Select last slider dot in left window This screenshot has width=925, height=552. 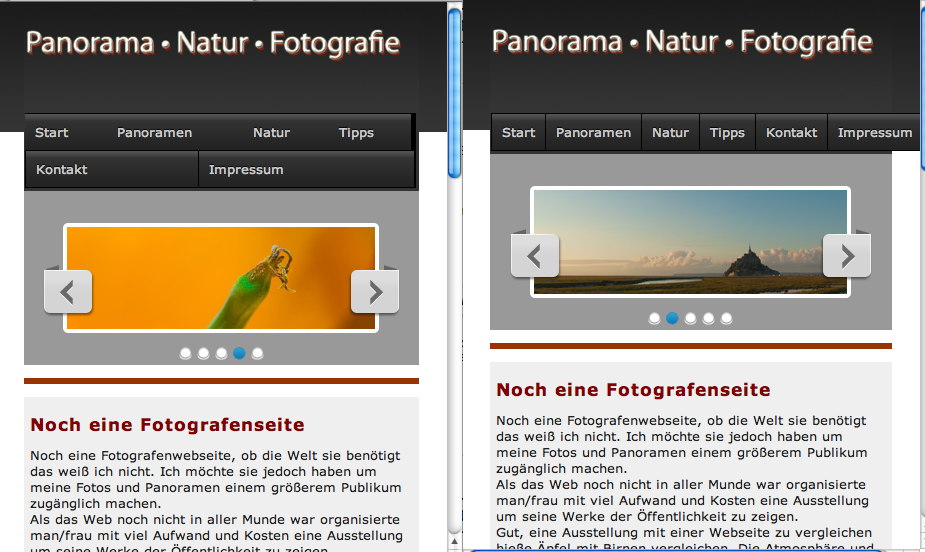click(x=258, y=353)
